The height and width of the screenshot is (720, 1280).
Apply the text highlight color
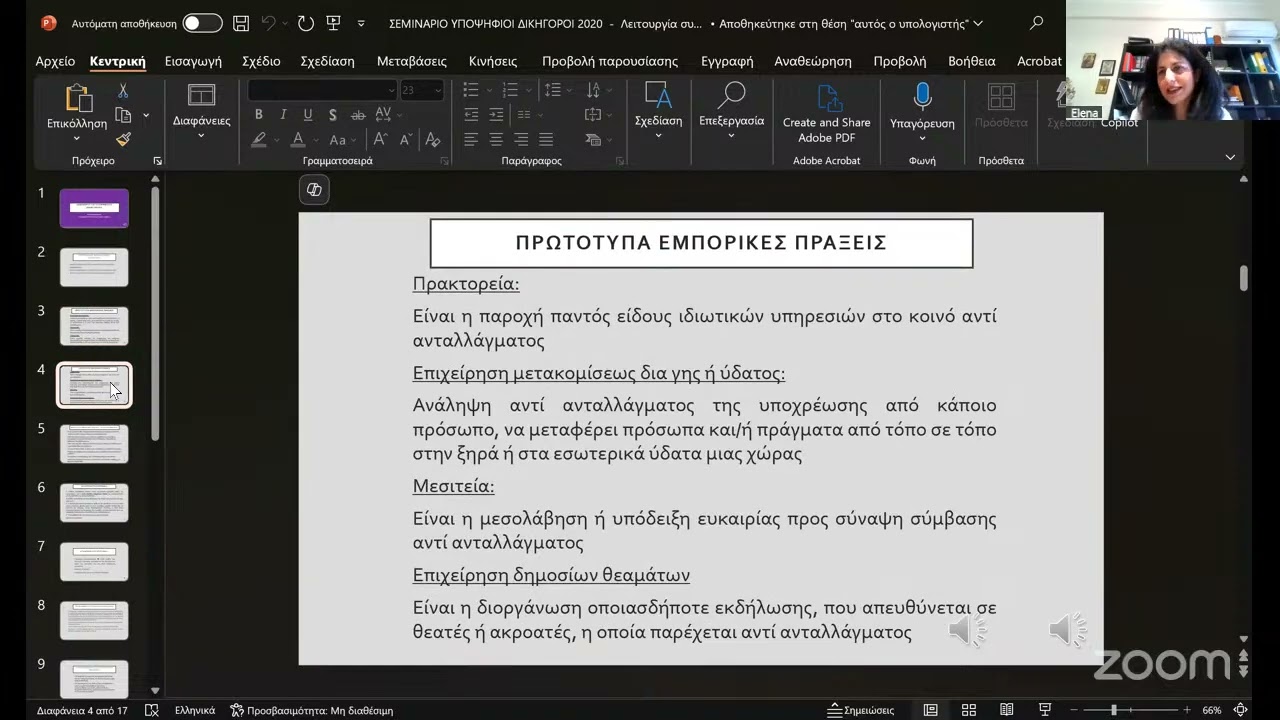tap(259, 140)
